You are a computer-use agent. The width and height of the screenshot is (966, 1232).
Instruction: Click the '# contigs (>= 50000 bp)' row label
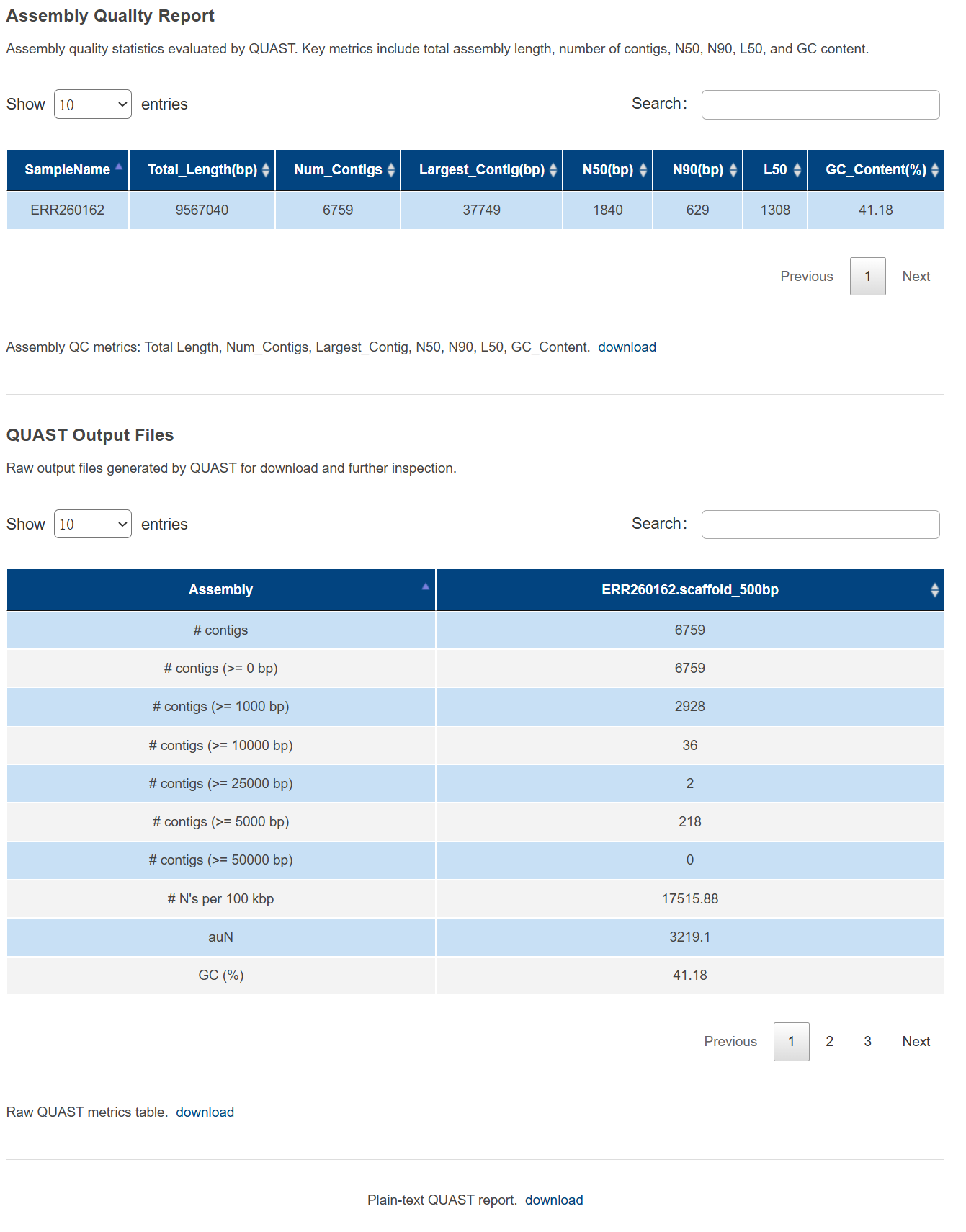coord(221,860)
